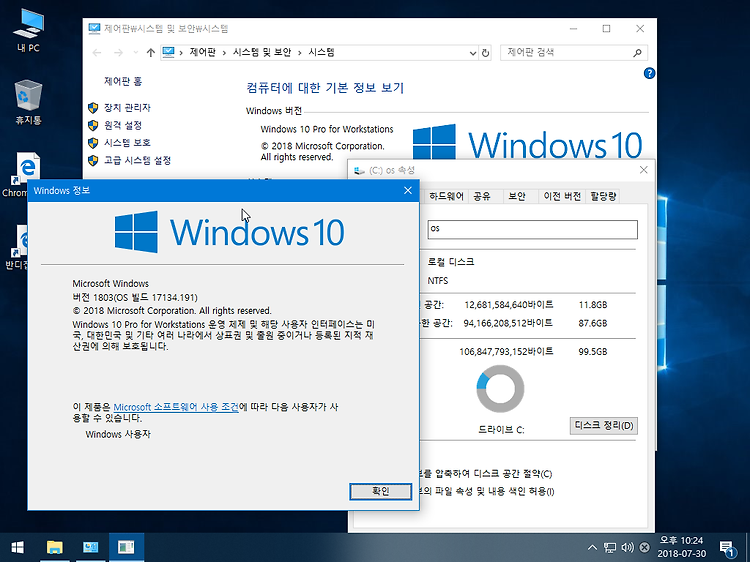Go back in Control Panel window
Image resolution: width=750 pixels, height=562 pixels.
(97, 53)
